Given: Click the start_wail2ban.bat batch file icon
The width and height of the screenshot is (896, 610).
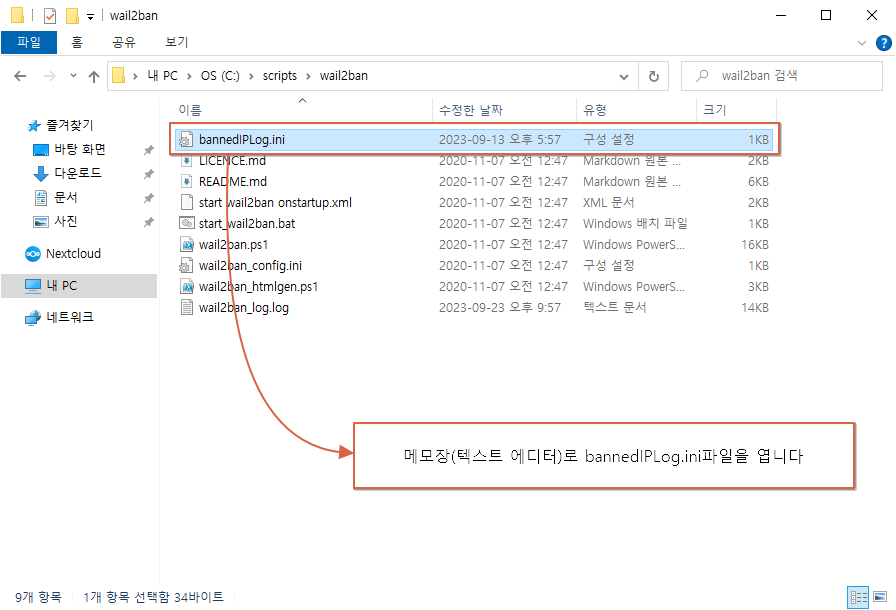Looking at the screenshot, I should 186,223.
